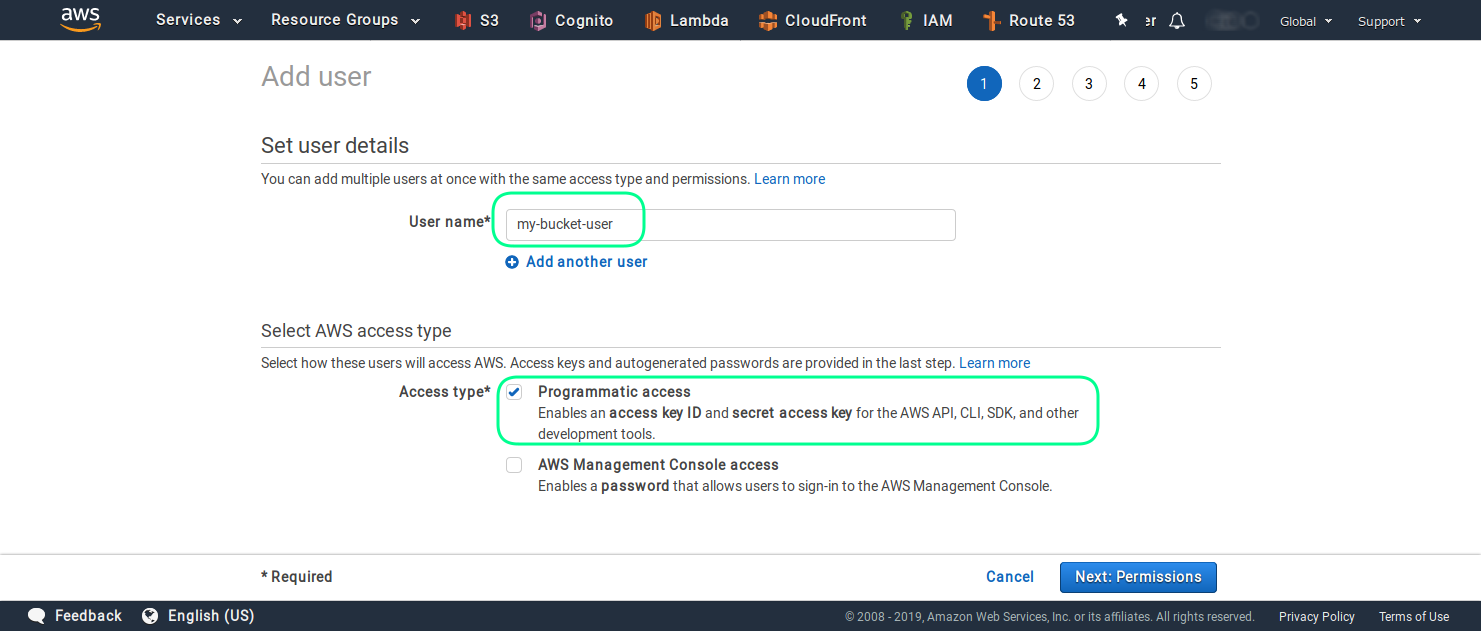1481x631 pixels.
Task: Click the AWS logo to go home
Action: coord(80,20)
